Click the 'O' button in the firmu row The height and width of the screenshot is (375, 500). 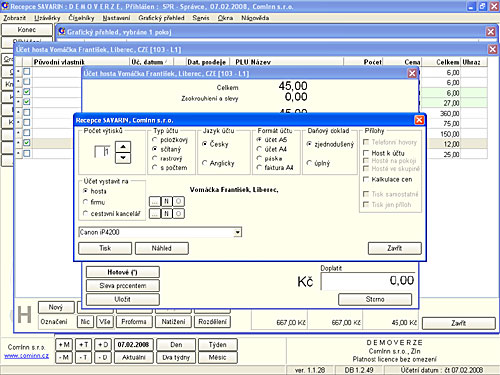179,201
